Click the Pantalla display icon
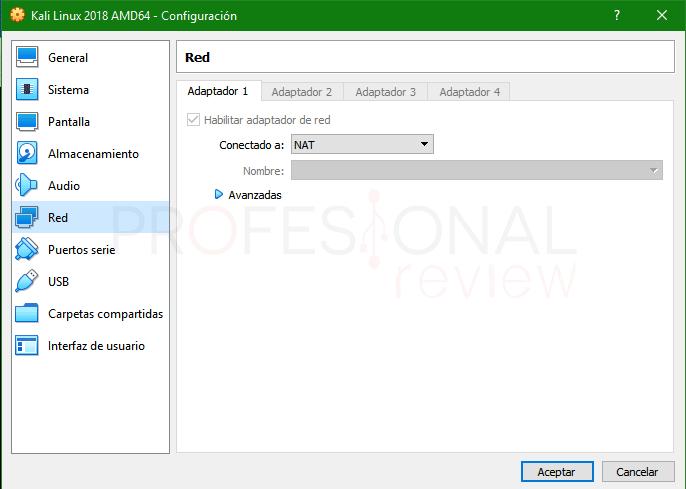Viewport: 686px width, 489px height. (x=27, y=122)
